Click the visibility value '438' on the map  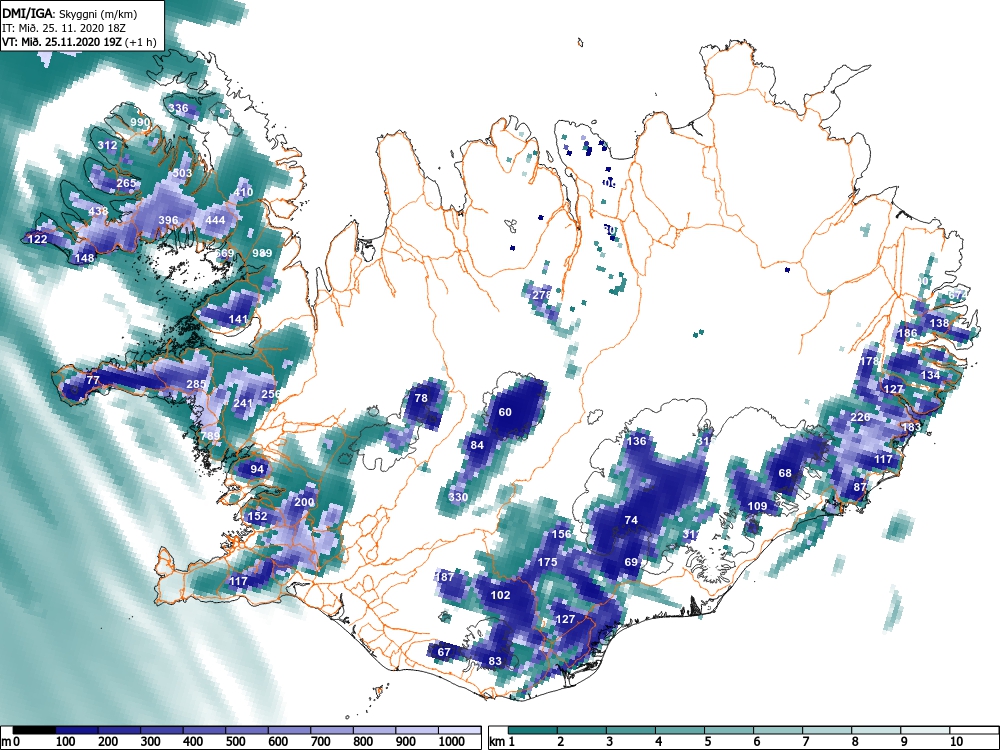[x=98, y=211]
